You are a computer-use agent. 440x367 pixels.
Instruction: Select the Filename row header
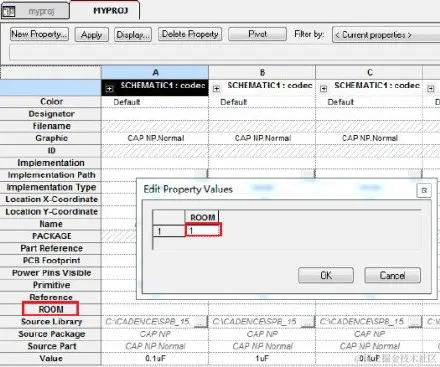tap(51, 126)
